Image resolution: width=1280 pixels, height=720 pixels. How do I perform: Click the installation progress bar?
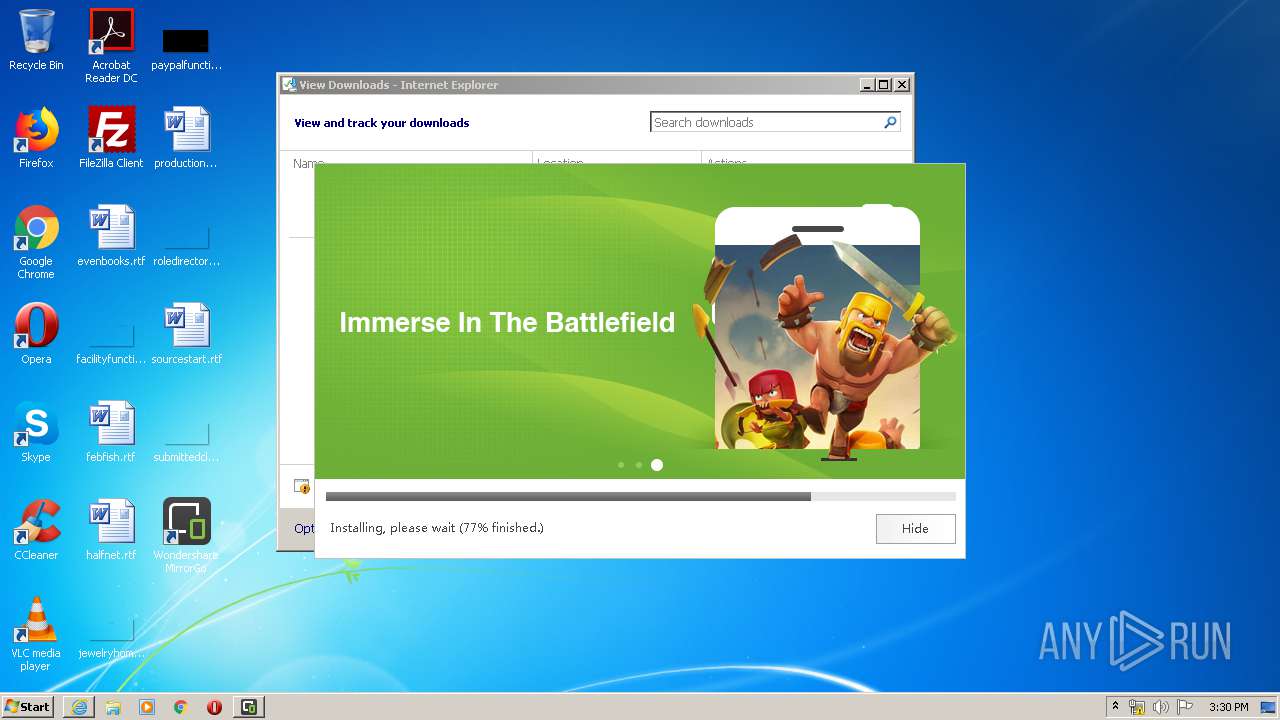coord(641,496)
